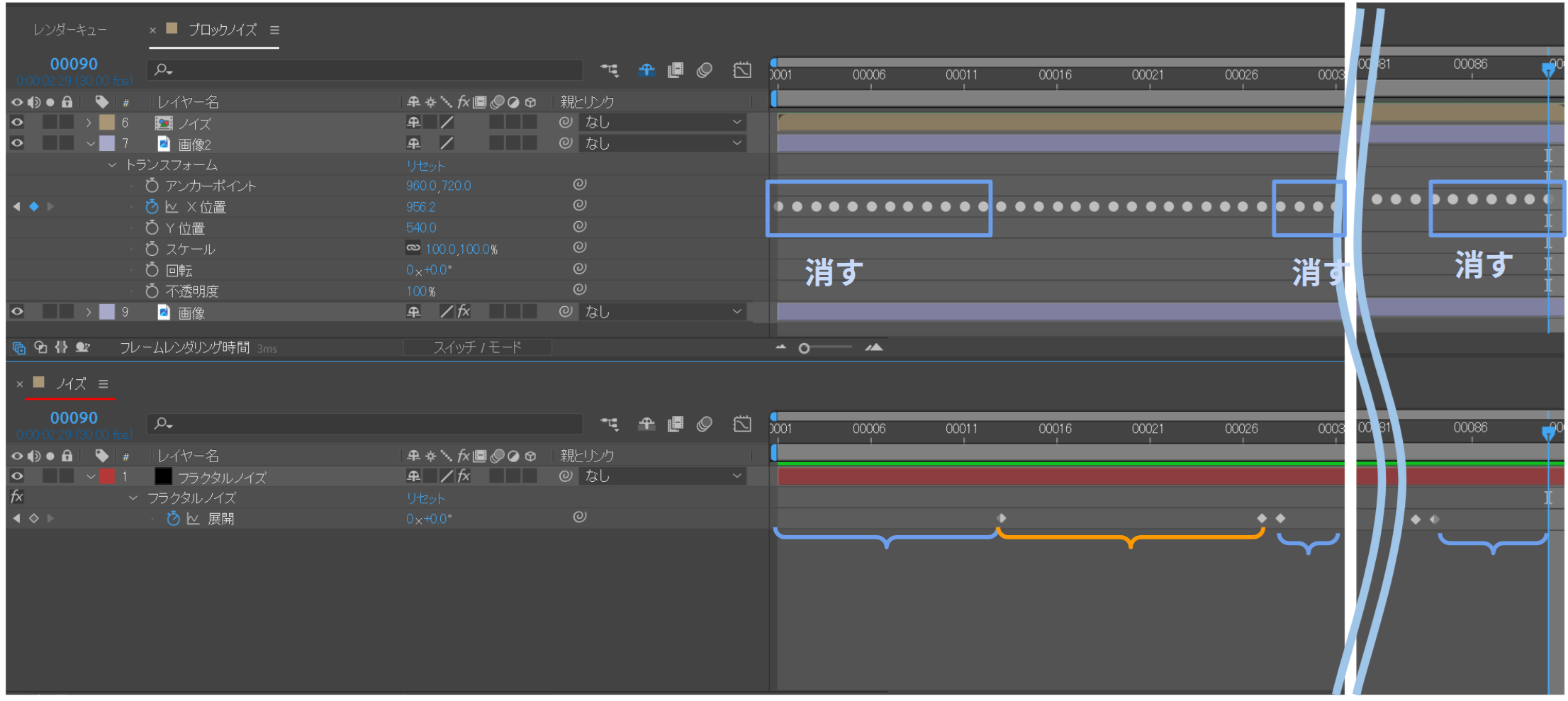Image resolution: width=1568 pixels, height=701 pixels.
Task: Toggle motion blur icon in top timeline
Action: [705, 69]
